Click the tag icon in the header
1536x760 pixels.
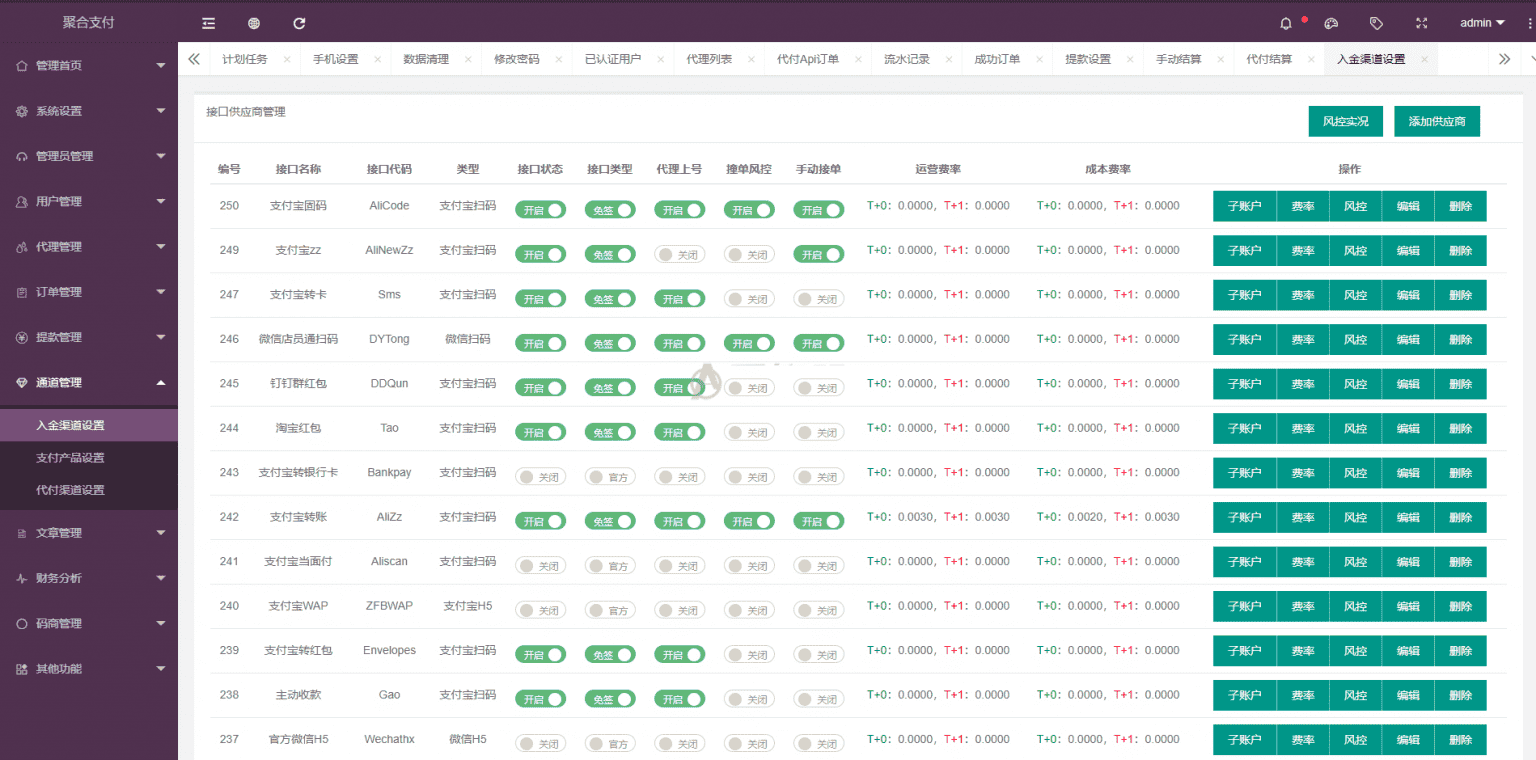[x=1377, y=22]
